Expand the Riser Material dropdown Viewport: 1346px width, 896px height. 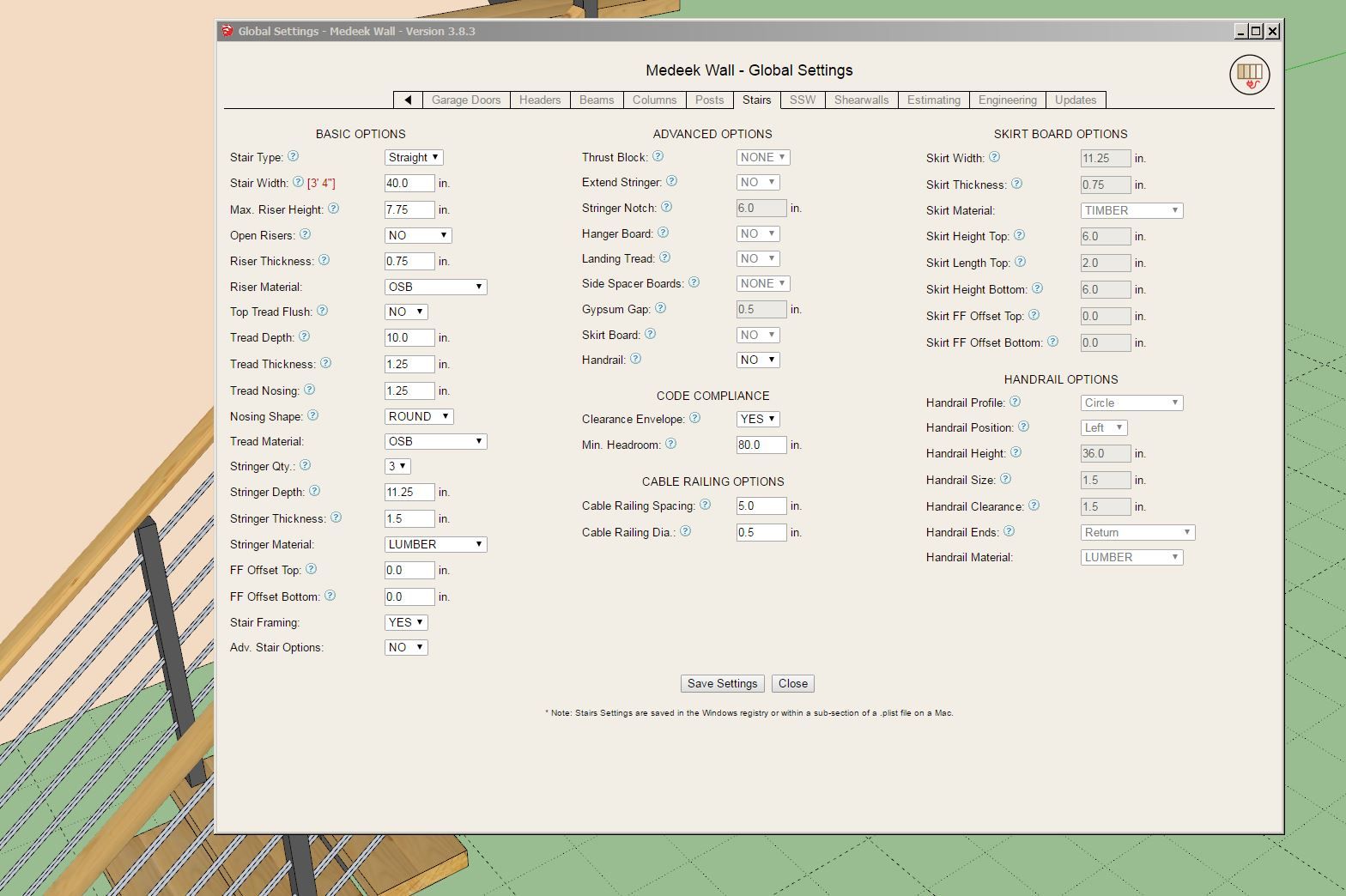click(435, 287)
